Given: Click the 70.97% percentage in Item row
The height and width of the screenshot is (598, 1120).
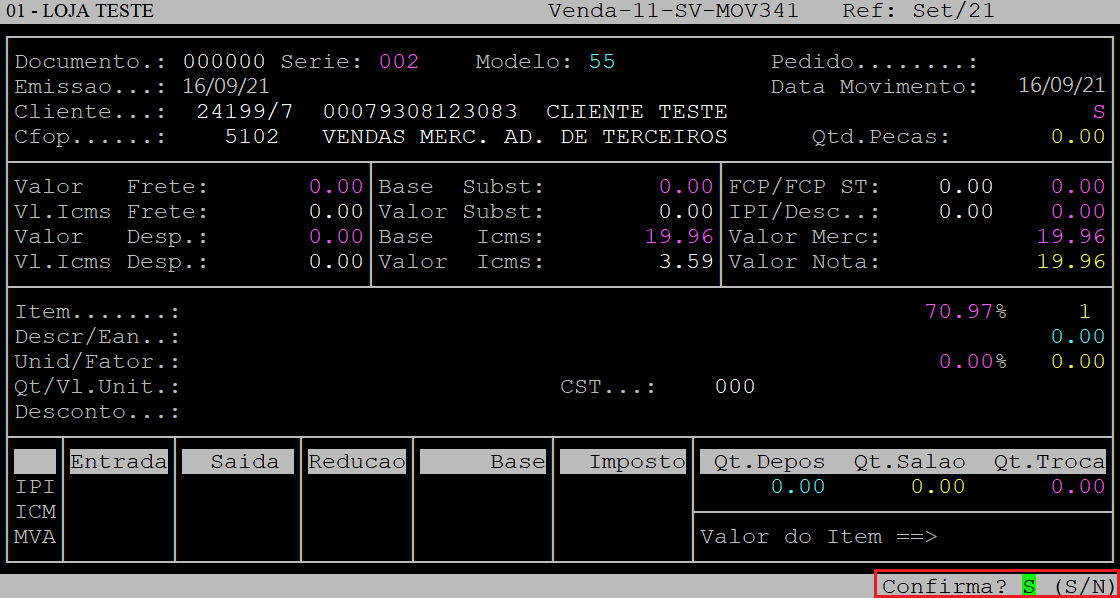Looking at the screenshot, I should [966, 312].
